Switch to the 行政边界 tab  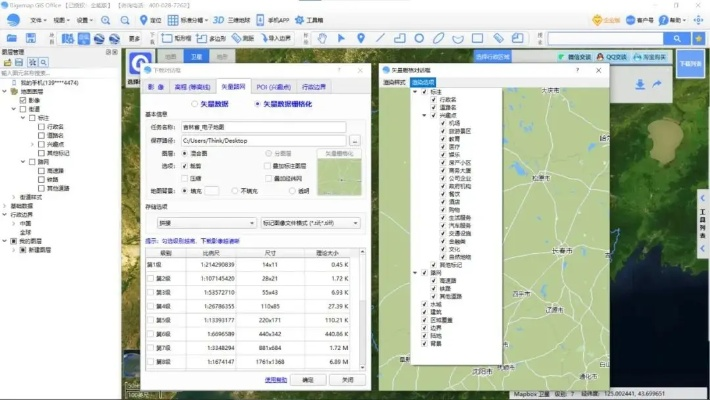[x=313, y=87]
